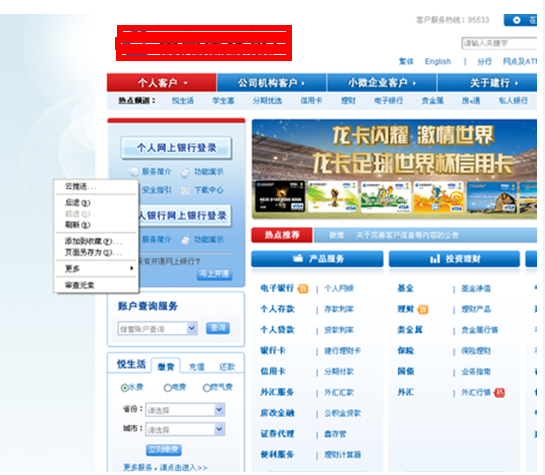Click the bar chart icon on 投资理财 header
This screenshot has width=545, height=475.
click(x=435, y=259)
